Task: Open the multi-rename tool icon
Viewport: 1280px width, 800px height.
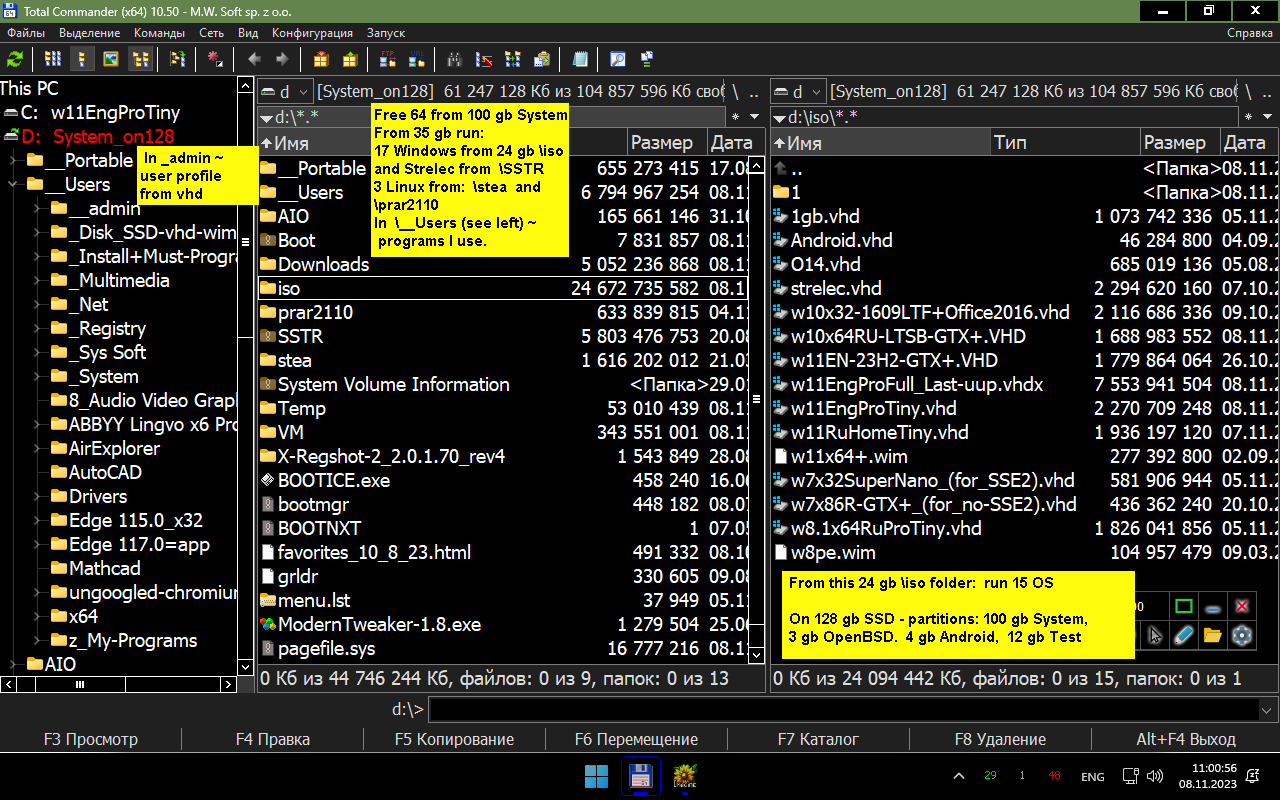Action: (484, 59)
